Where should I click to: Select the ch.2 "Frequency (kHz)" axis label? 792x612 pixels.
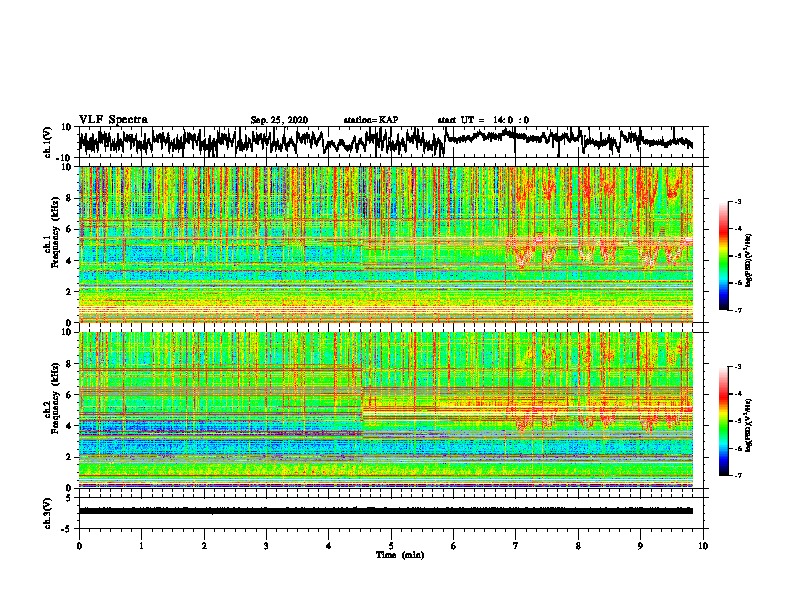55,398
